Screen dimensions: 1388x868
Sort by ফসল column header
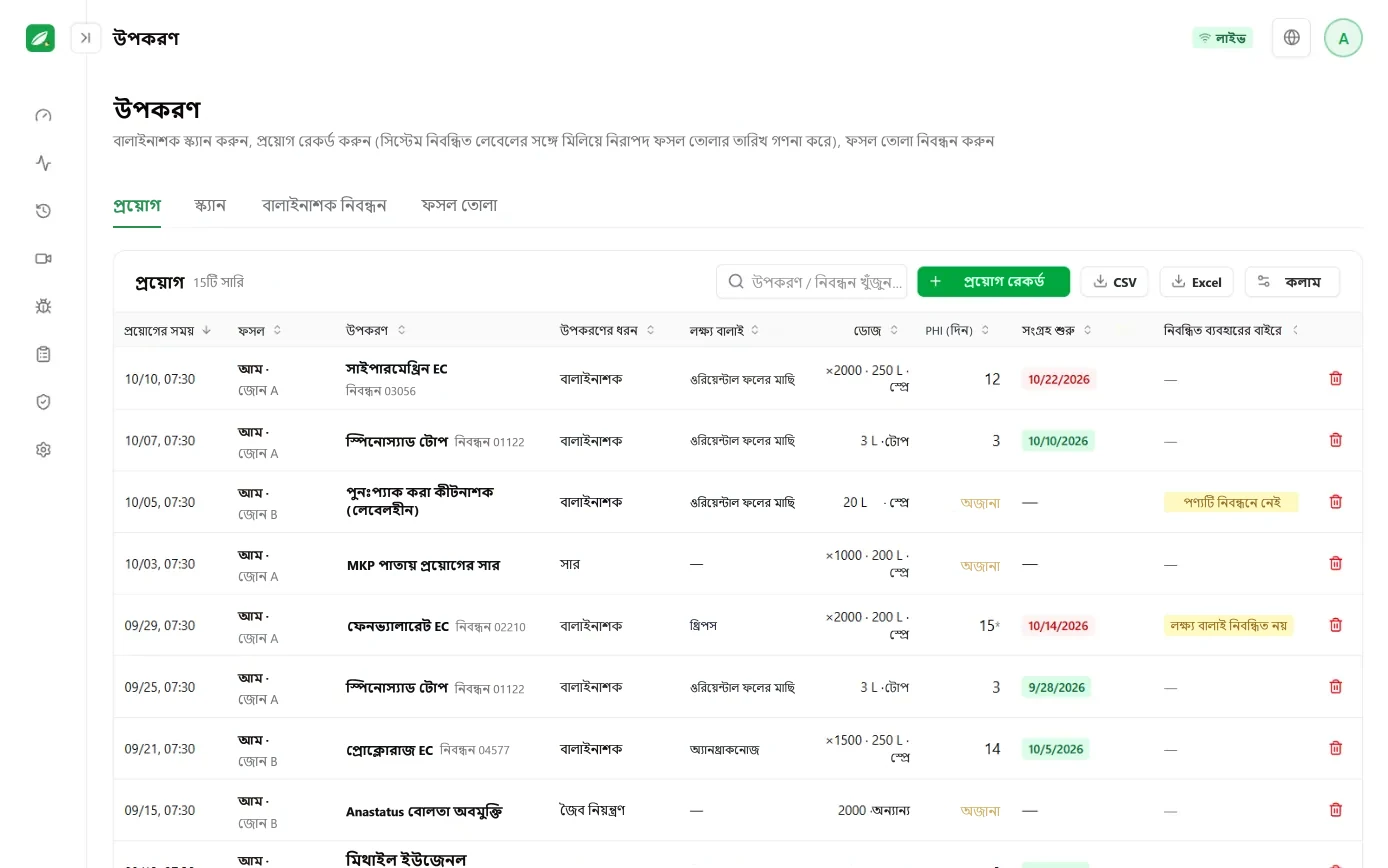click(260, 330)
